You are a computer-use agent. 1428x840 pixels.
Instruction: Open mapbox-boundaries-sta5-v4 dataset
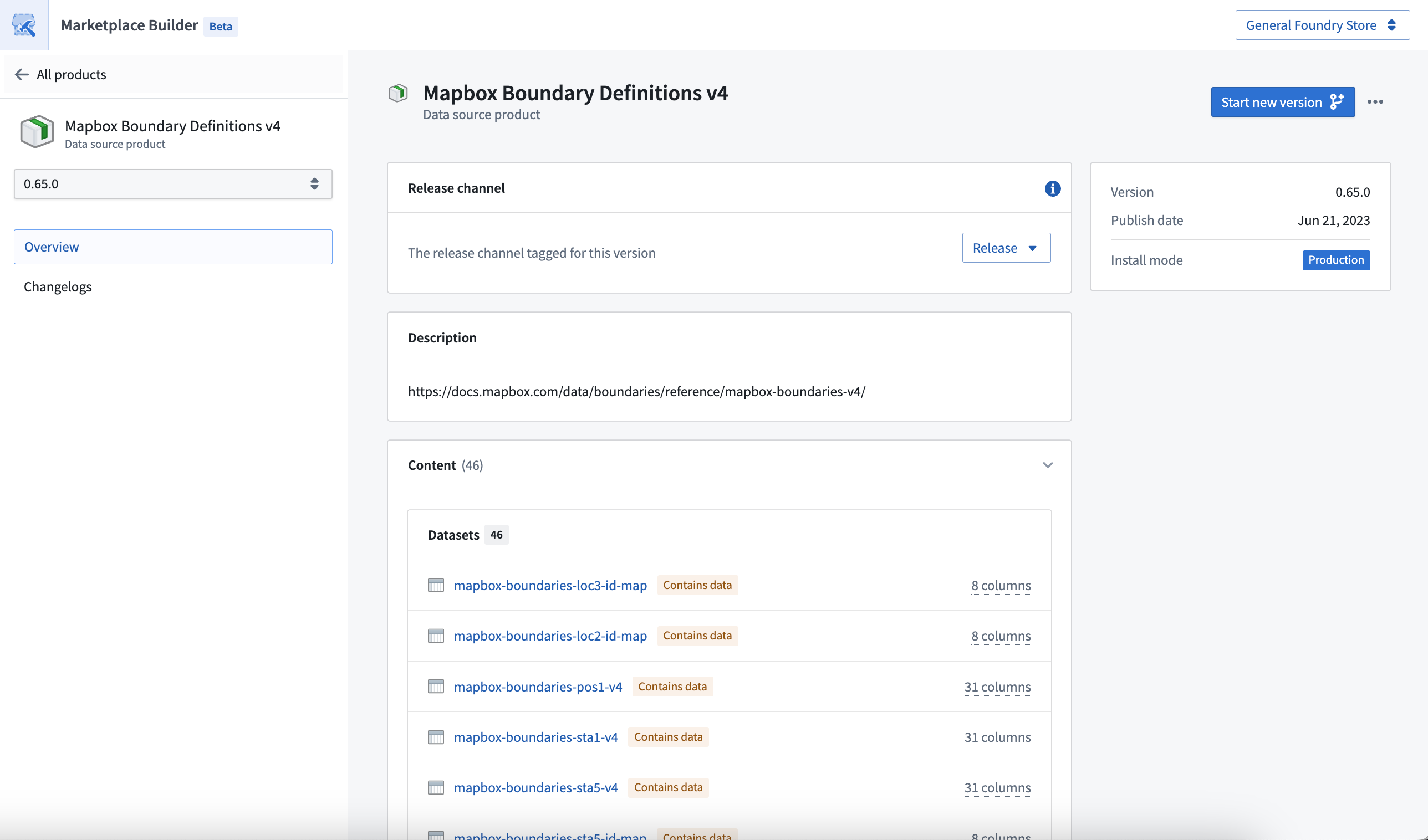point(535,787)
